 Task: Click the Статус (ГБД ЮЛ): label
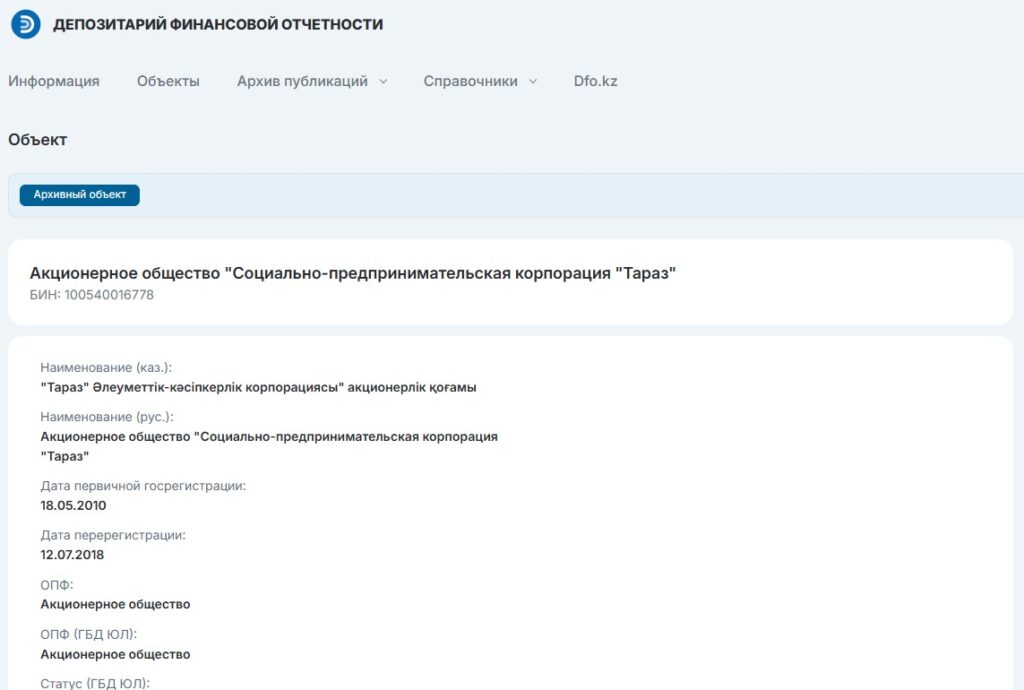[x=95, y=683]
